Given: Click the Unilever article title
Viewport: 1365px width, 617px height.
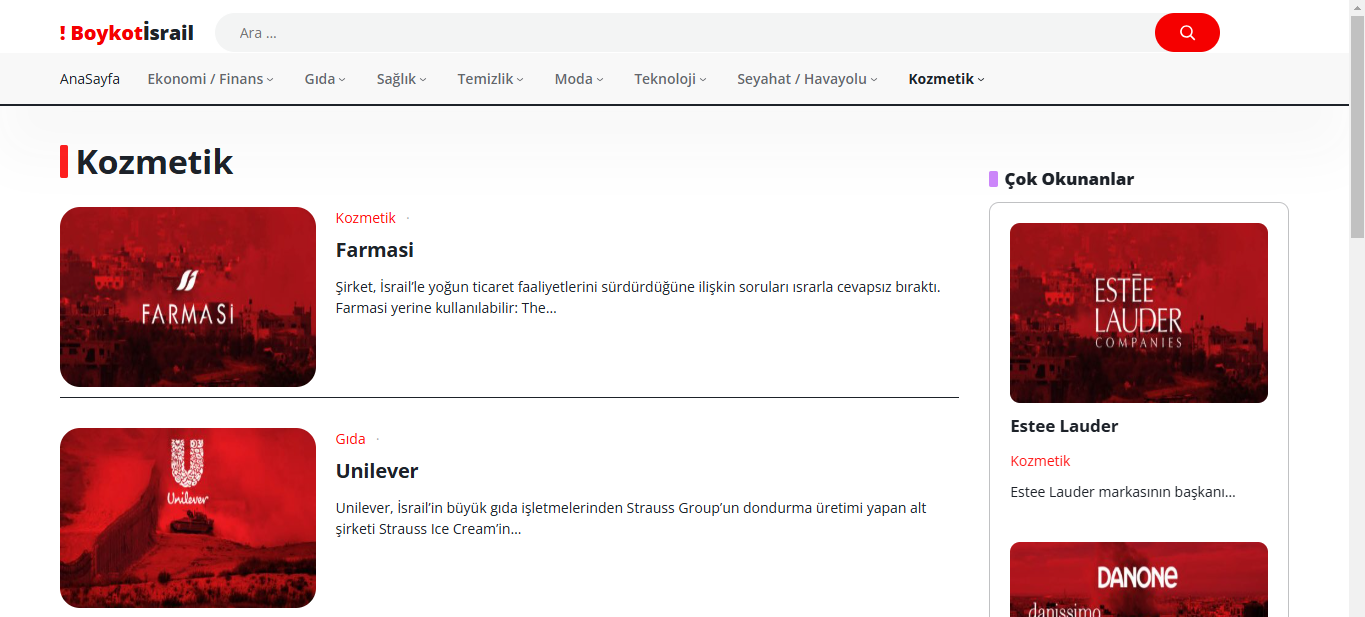Looking at the screenshot, I should [377, 471].
